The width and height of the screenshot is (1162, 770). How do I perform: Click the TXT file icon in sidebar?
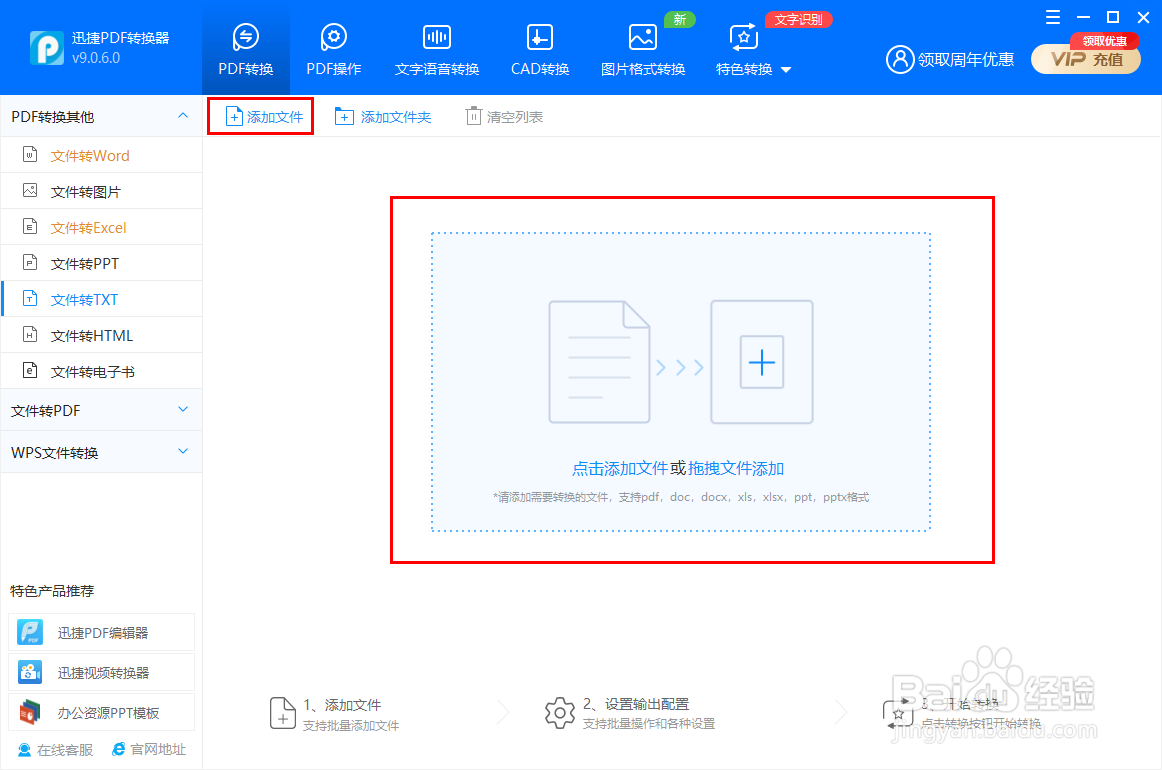(30, 299)
